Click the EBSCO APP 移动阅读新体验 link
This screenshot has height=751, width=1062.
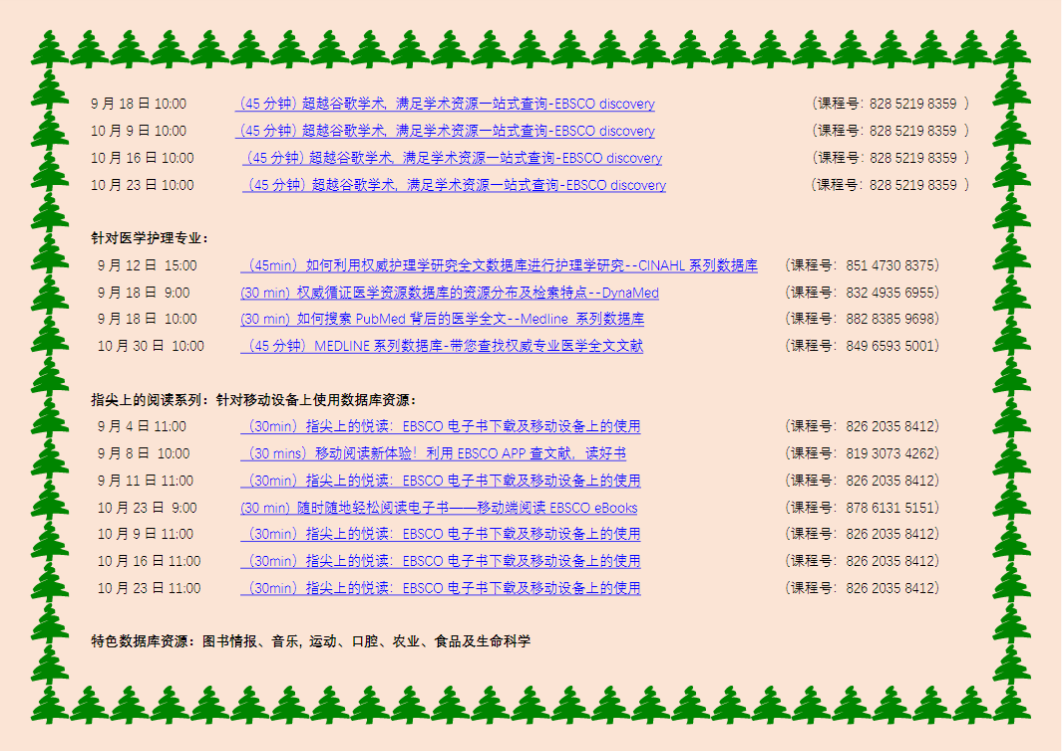pyautogui.click(x=433, y=454)
